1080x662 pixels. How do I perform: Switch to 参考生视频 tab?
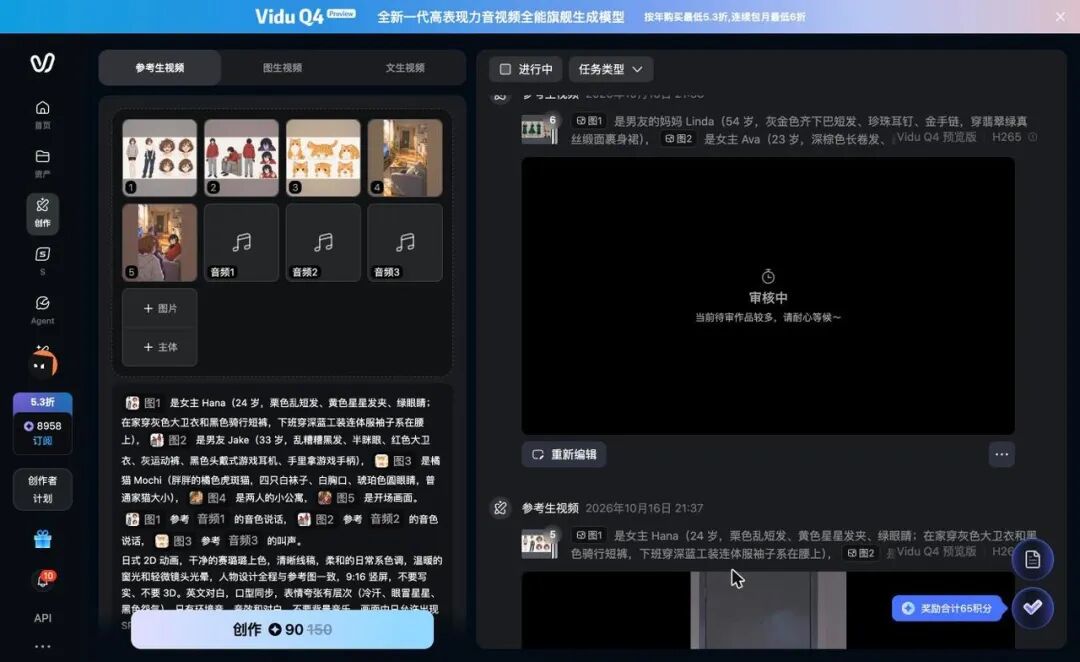160,68
